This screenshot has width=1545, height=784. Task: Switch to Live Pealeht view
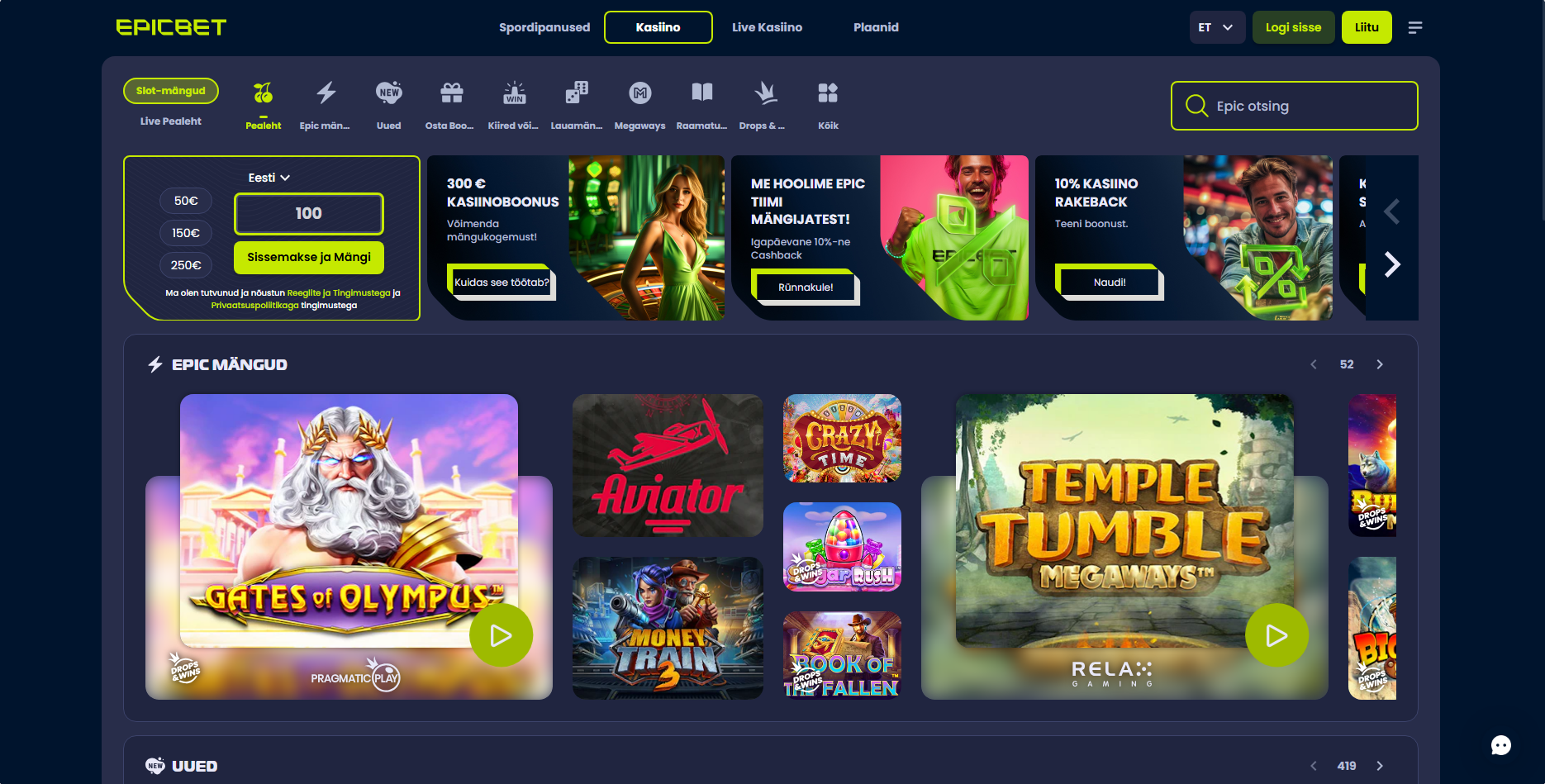coord(171,121)
